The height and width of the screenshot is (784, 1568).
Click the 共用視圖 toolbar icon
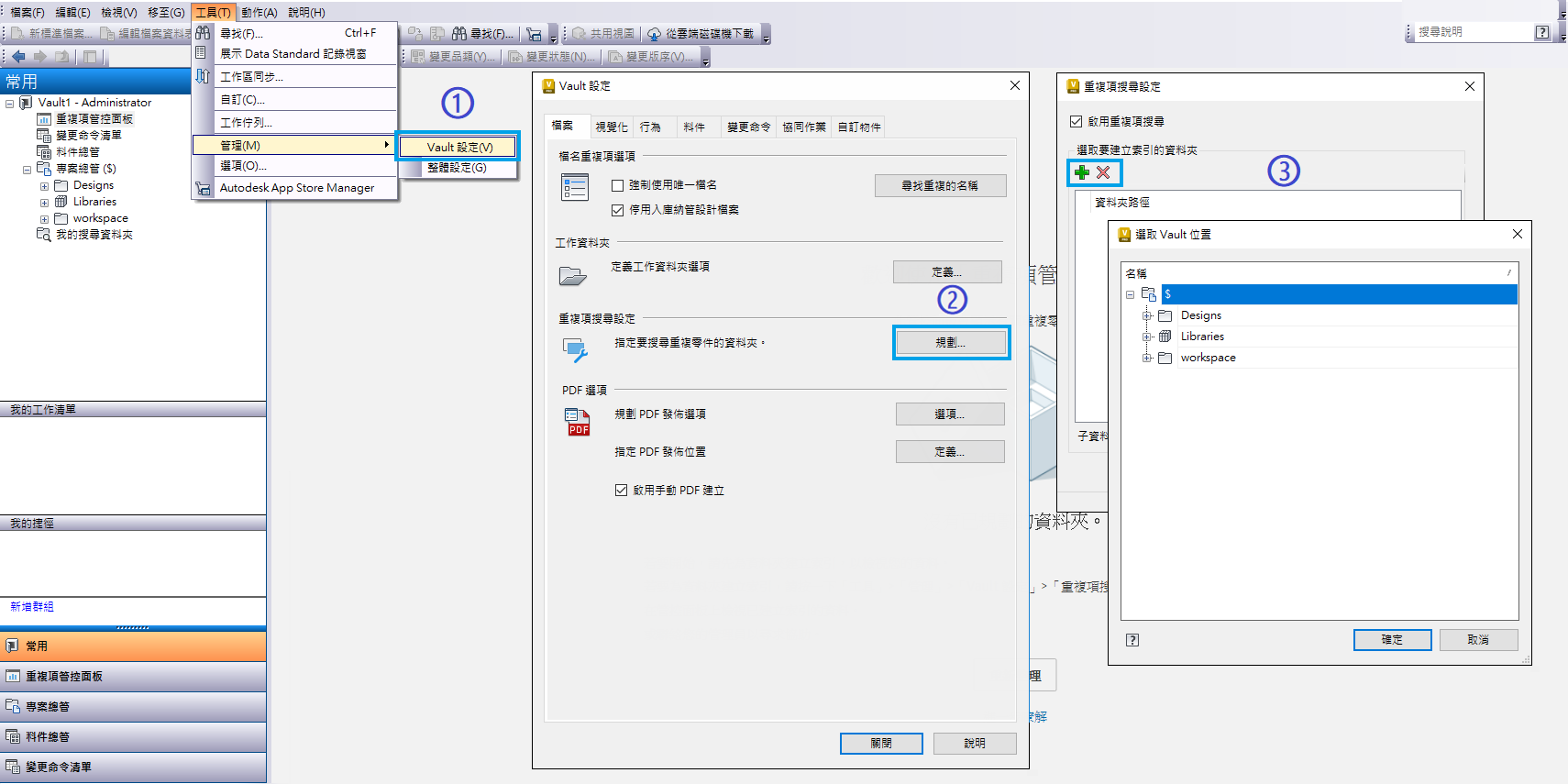[580, 34]
